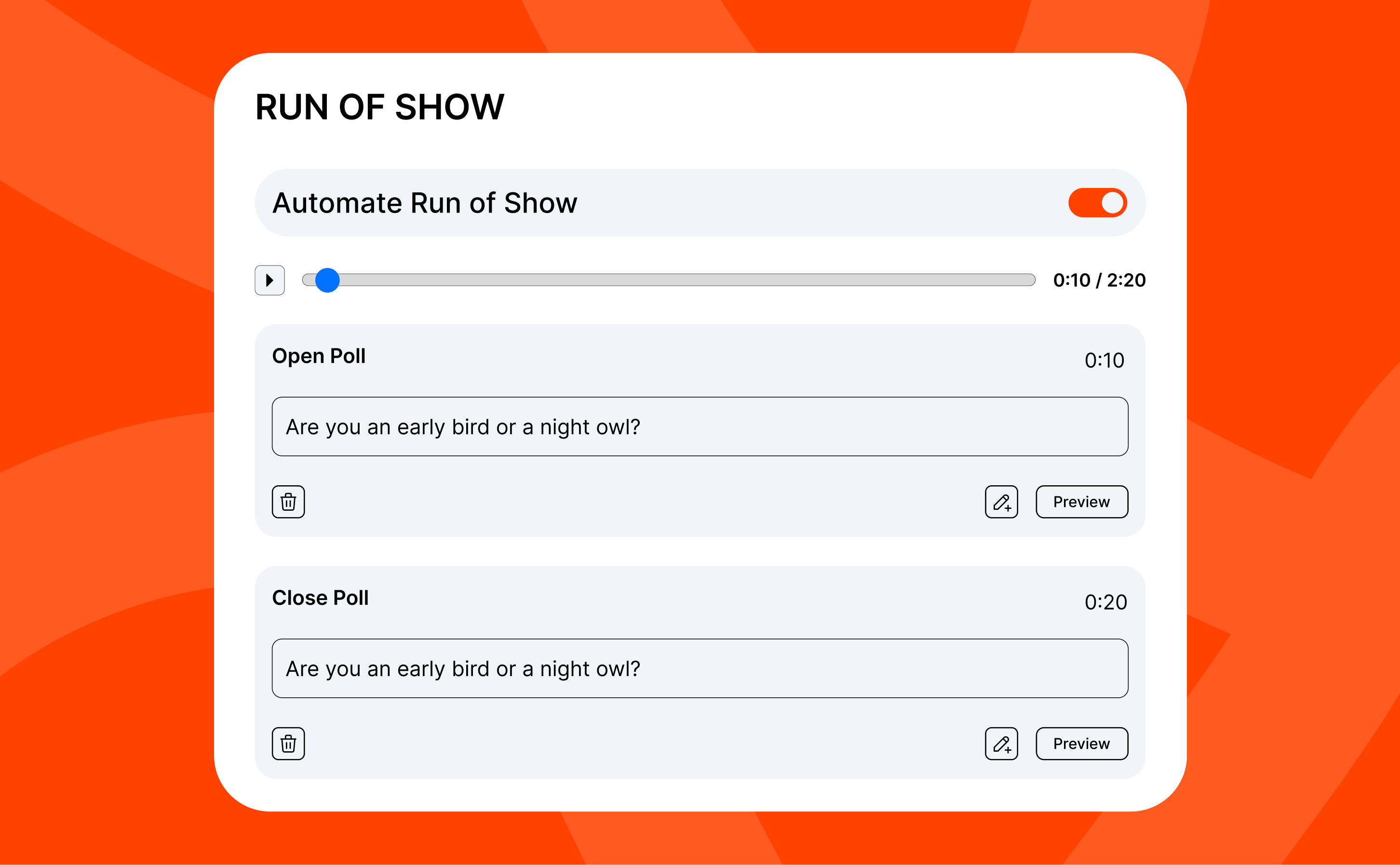This screenshot has height=865, width=1400.
Task: Preview the Open Poll item
Action: 1082,502
